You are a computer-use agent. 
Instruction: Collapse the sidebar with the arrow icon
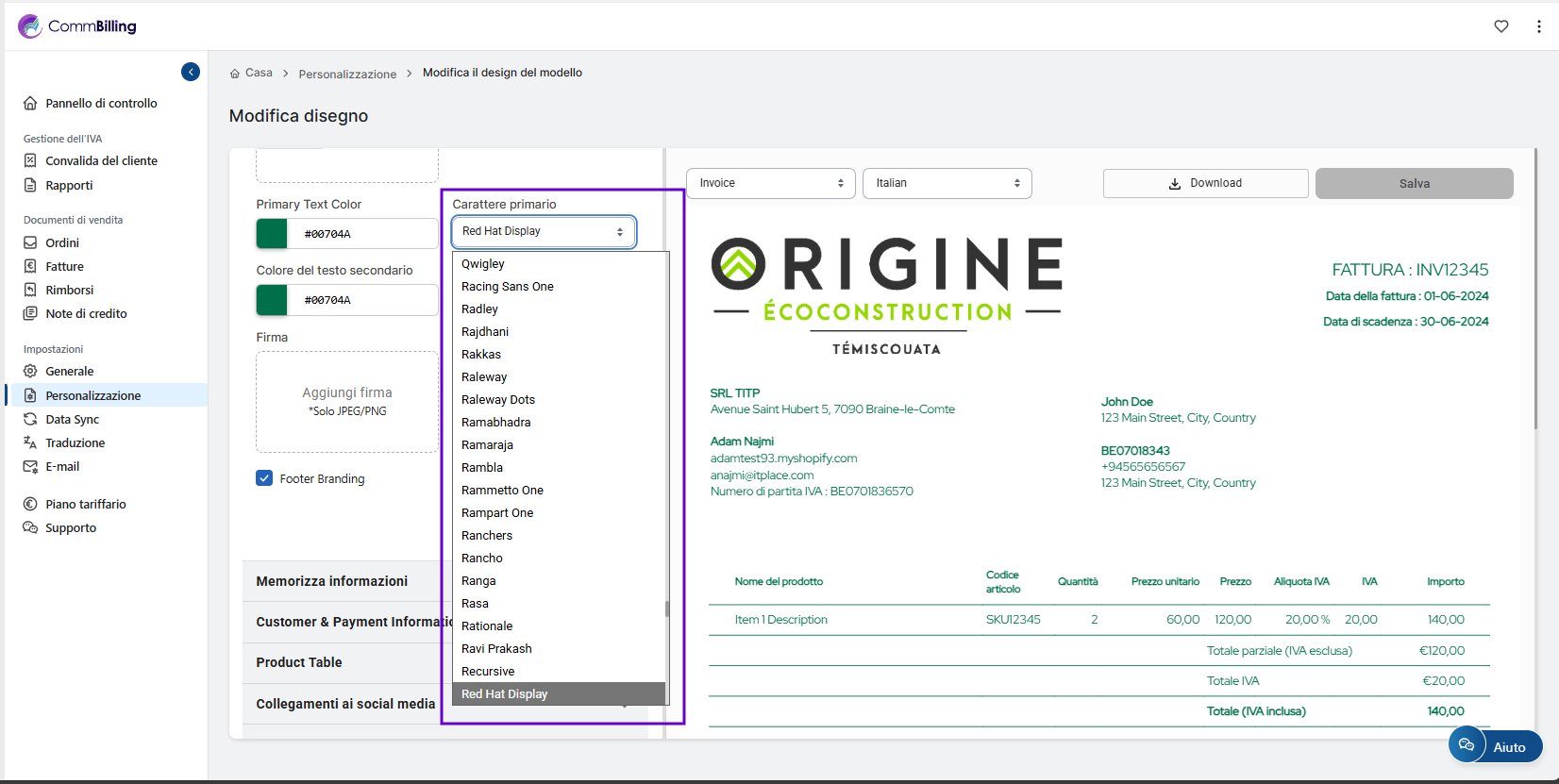191,72
